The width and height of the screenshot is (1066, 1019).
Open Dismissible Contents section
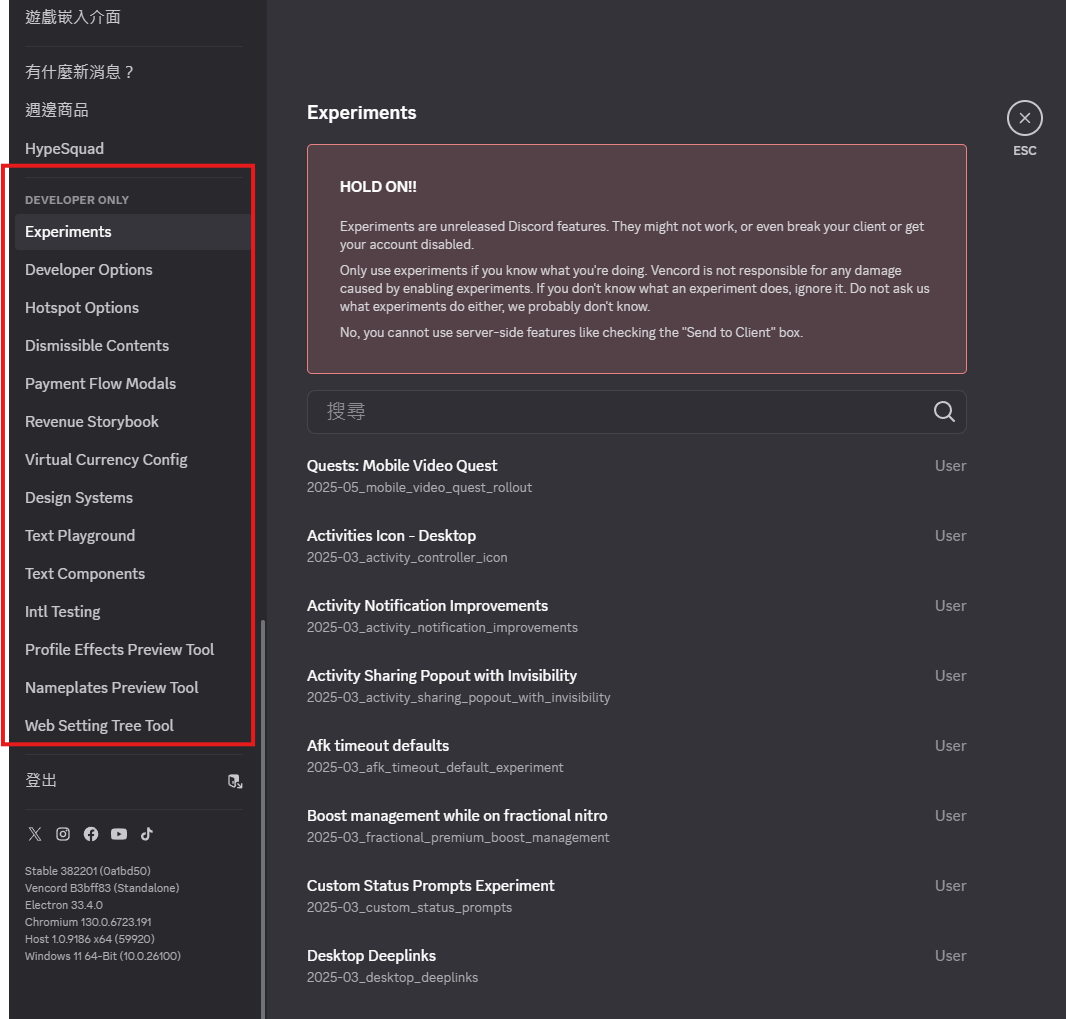coord(133,346)
